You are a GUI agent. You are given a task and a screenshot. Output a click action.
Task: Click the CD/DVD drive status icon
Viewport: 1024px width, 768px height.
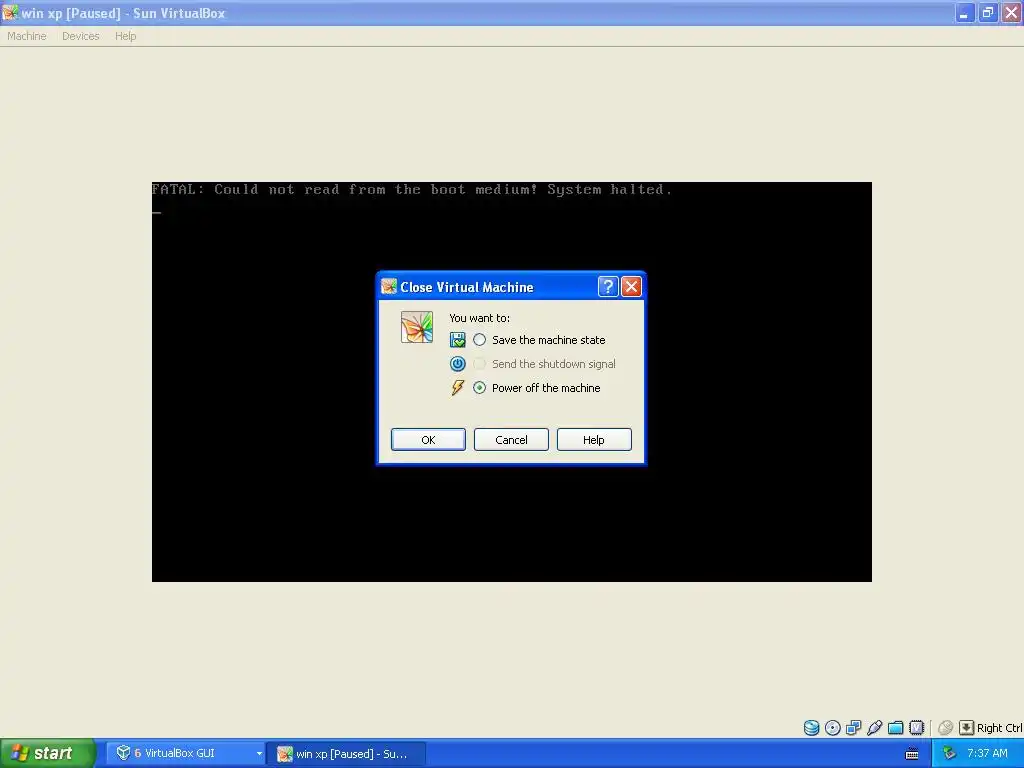click(x=833, y=728)
